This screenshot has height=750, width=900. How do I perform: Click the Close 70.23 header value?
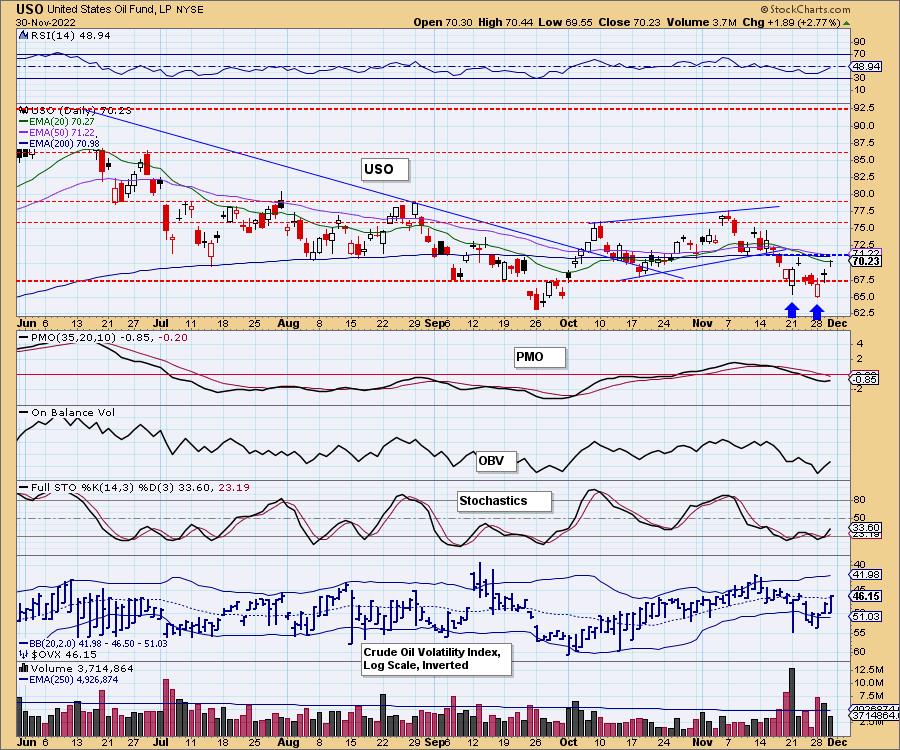629,22
